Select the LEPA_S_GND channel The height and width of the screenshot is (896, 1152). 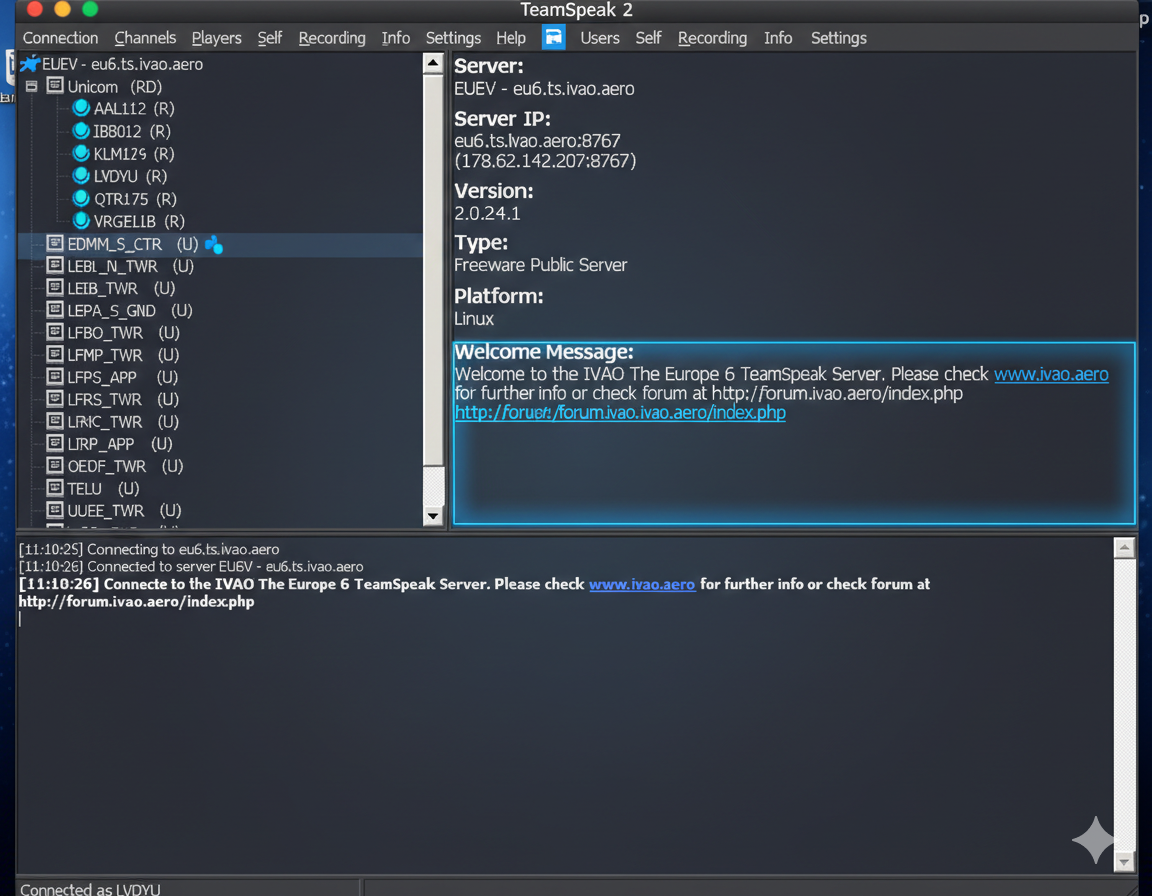[111, 311]
